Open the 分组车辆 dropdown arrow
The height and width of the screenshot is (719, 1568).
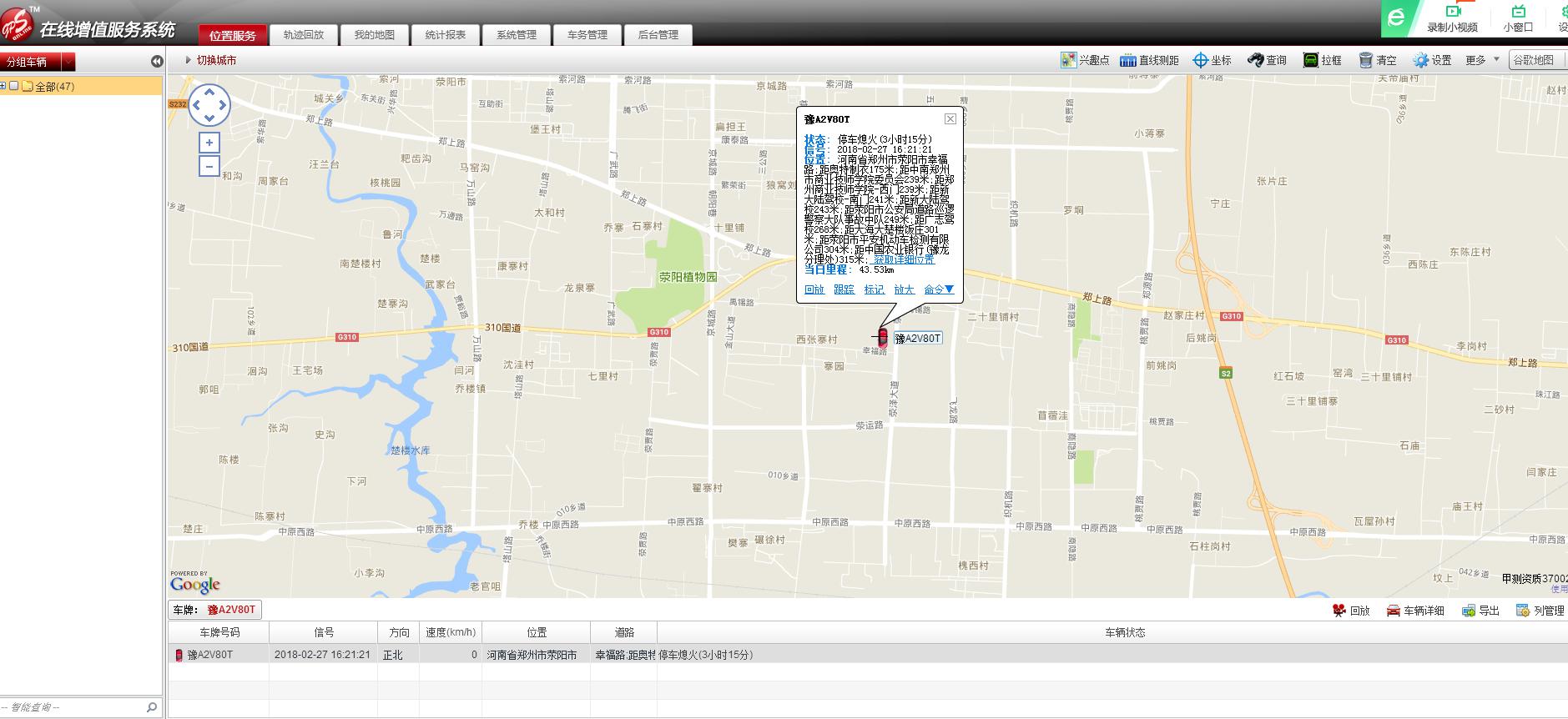coord(68,62)
